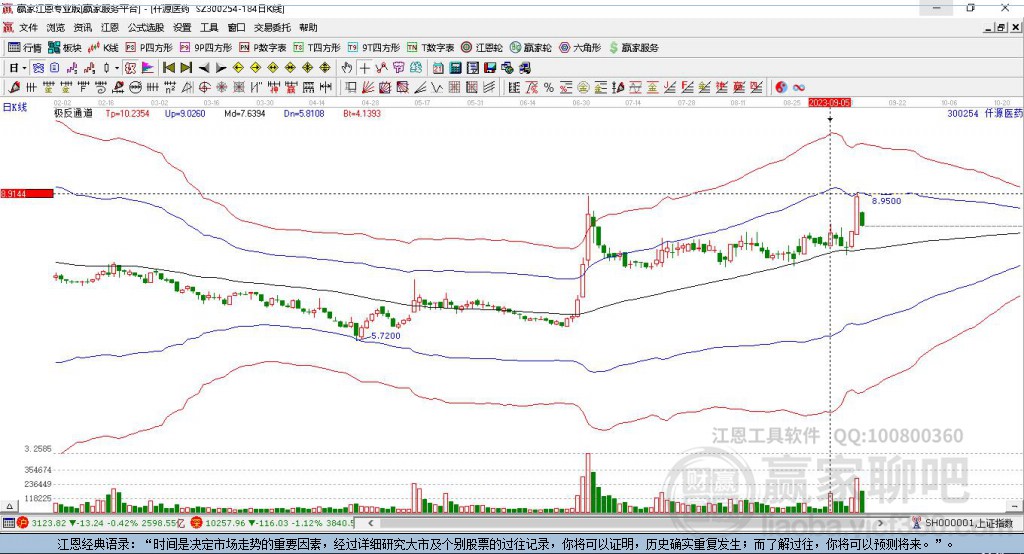Open the 浏览 menu
Image resolution: width=1024 pixels, height=554 pixels.
click(56, 27)
